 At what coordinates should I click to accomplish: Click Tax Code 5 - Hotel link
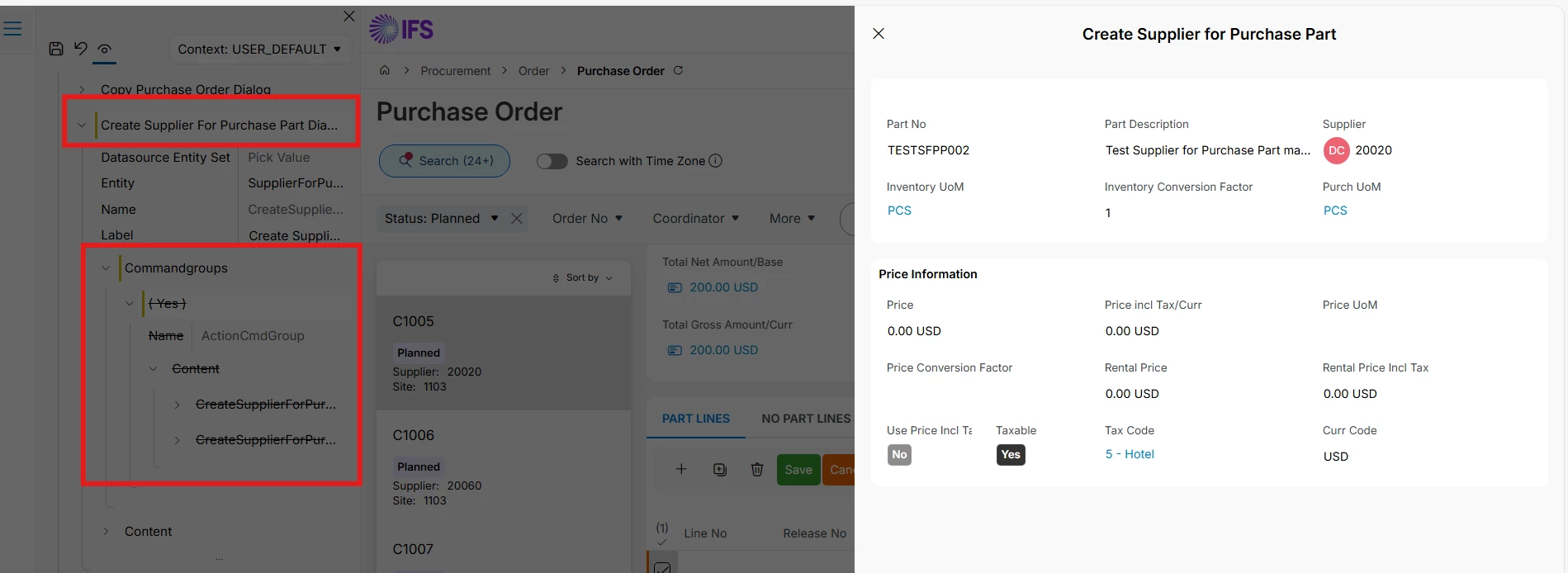click(x=1130, y=454)
